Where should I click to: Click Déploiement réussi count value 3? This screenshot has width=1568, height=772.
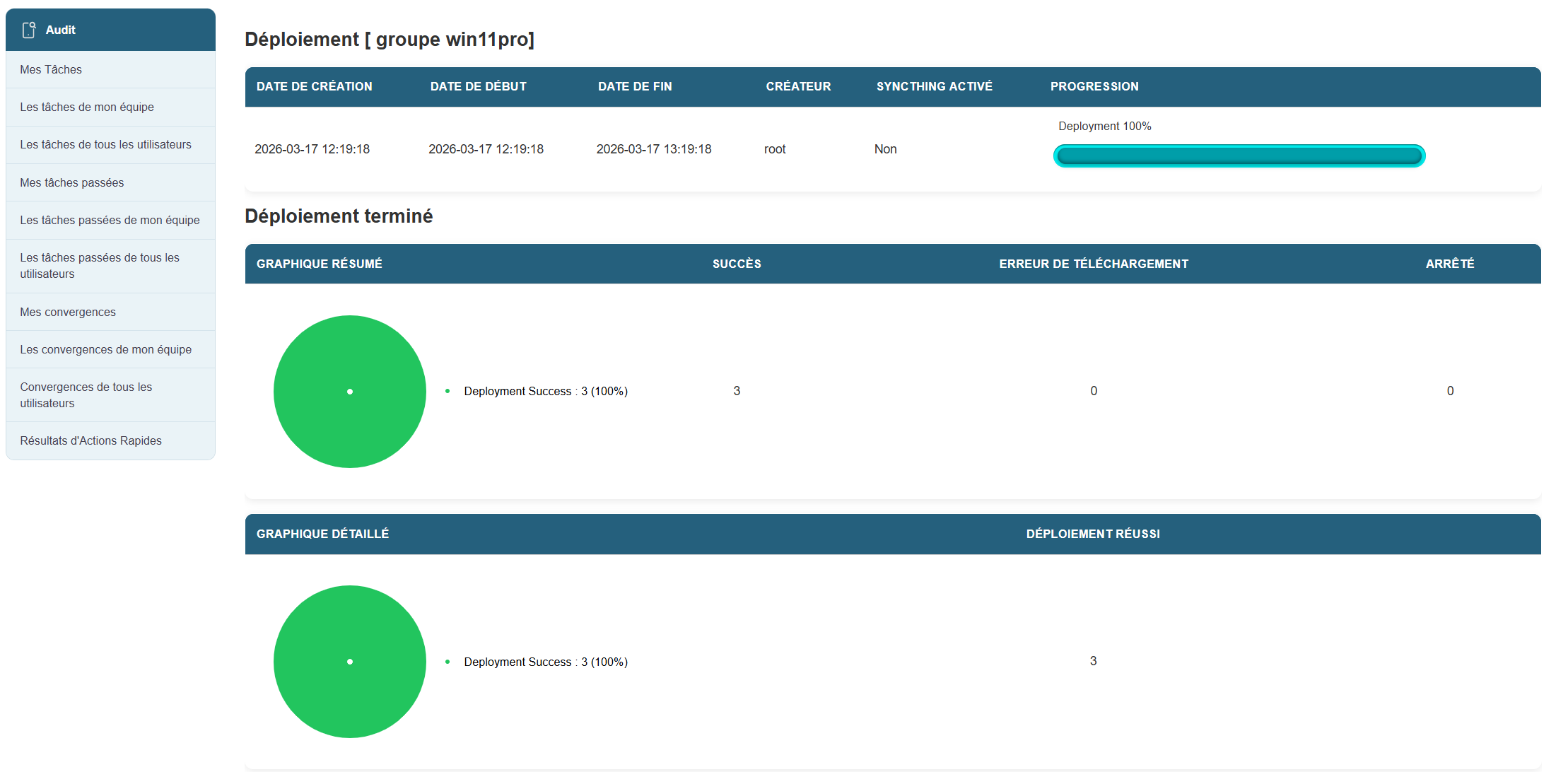tap(1093, 661)
